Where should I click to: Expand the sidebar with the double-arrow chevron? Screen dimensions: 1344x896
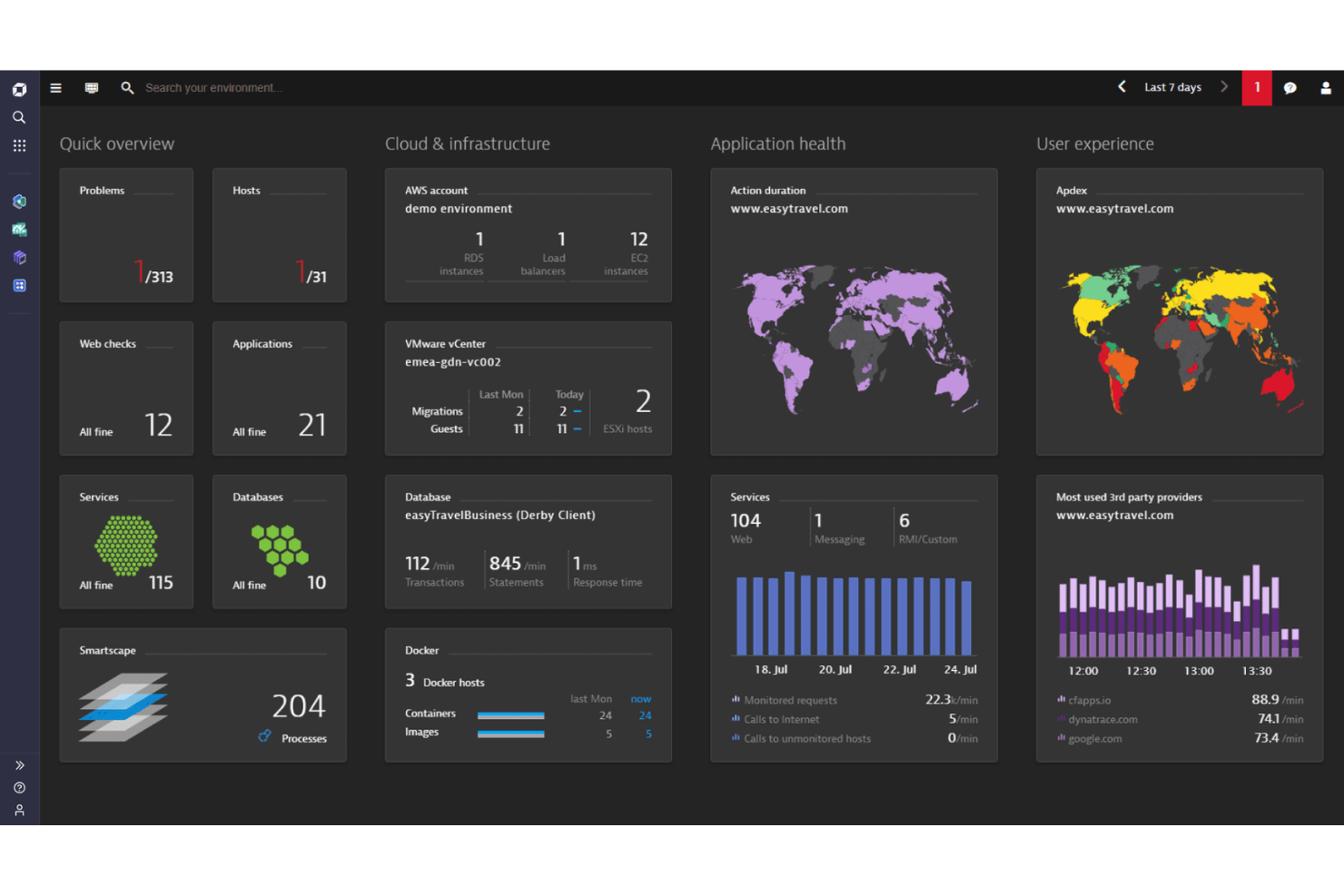(x=19, y=765)
